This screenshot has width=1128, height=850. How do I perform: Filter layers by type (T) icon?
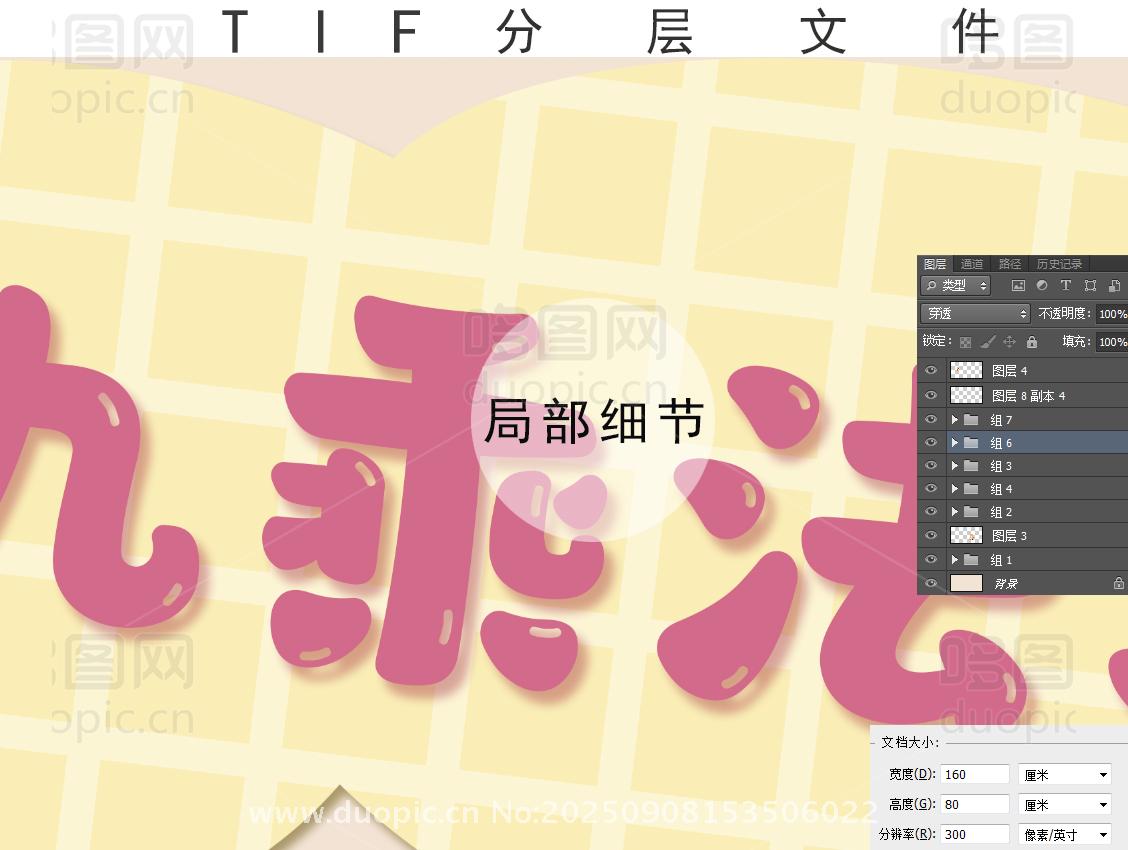(1065, 285)
